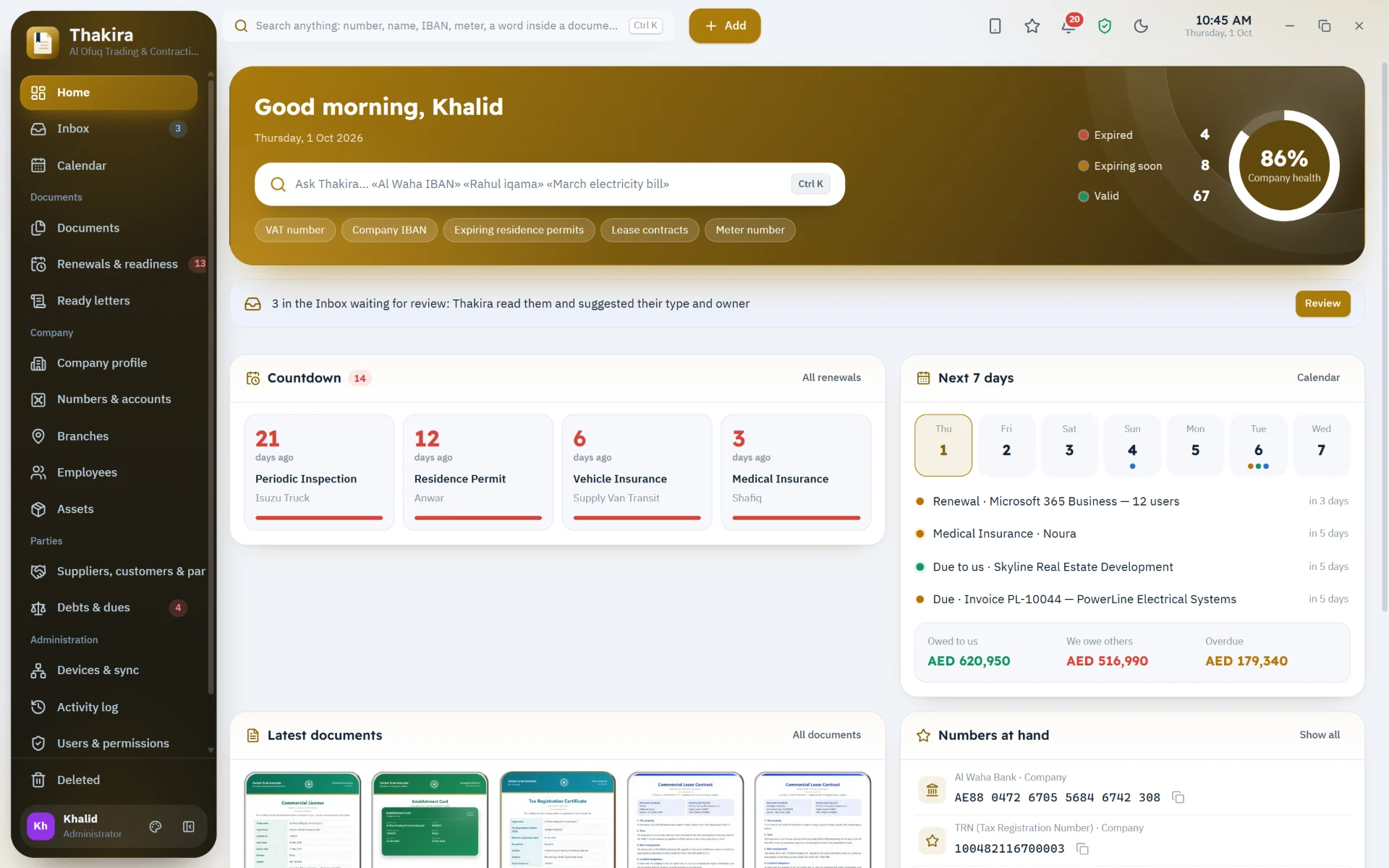Open Deleted items in sidebar
The width and height of the screenshot is (1389, 868).
(x=109, y=780)
